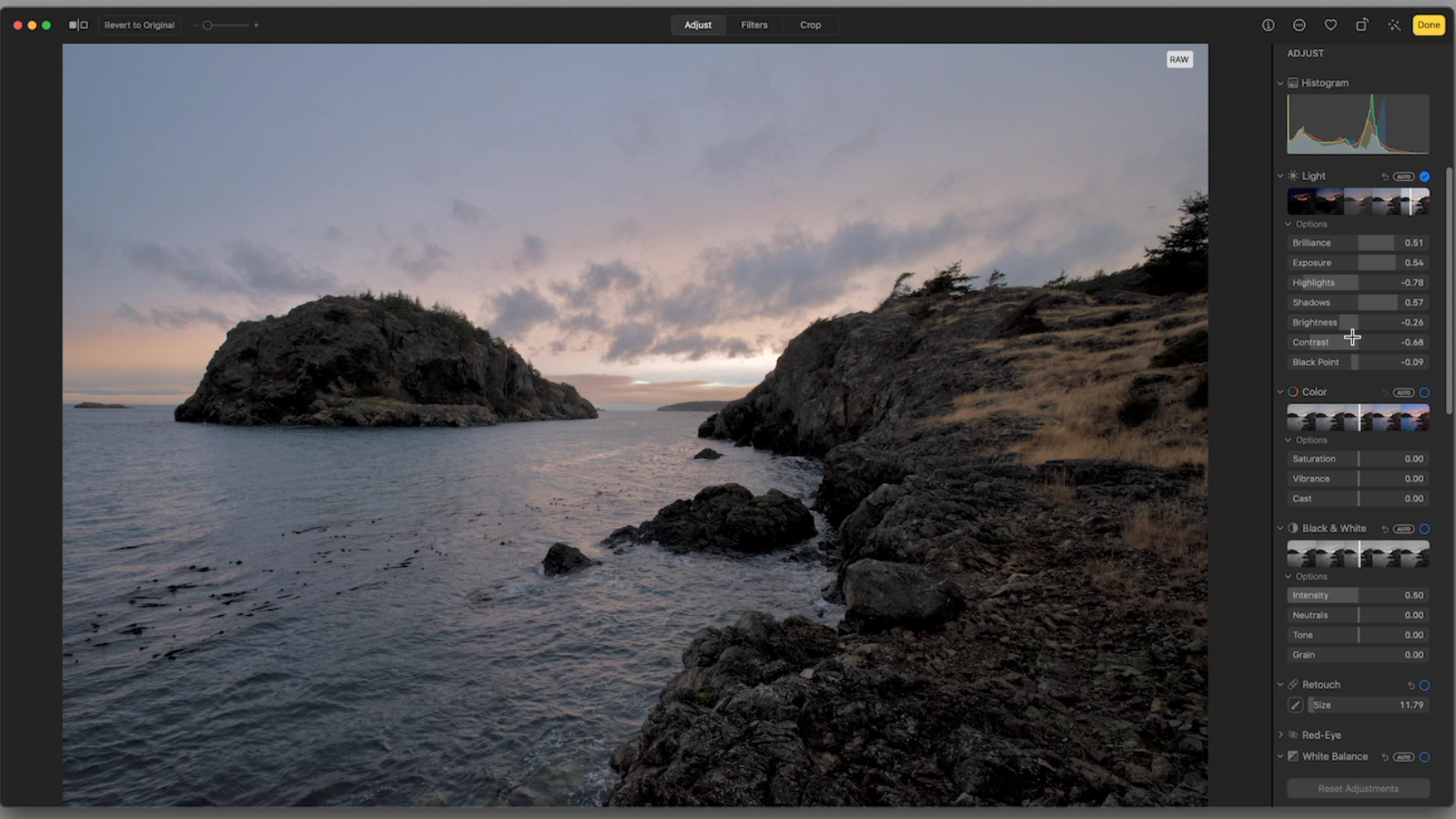Collapse the Color section chevron
Image resolution: width=1456 pixels, height=819 pixels.
pos(1280,392)
